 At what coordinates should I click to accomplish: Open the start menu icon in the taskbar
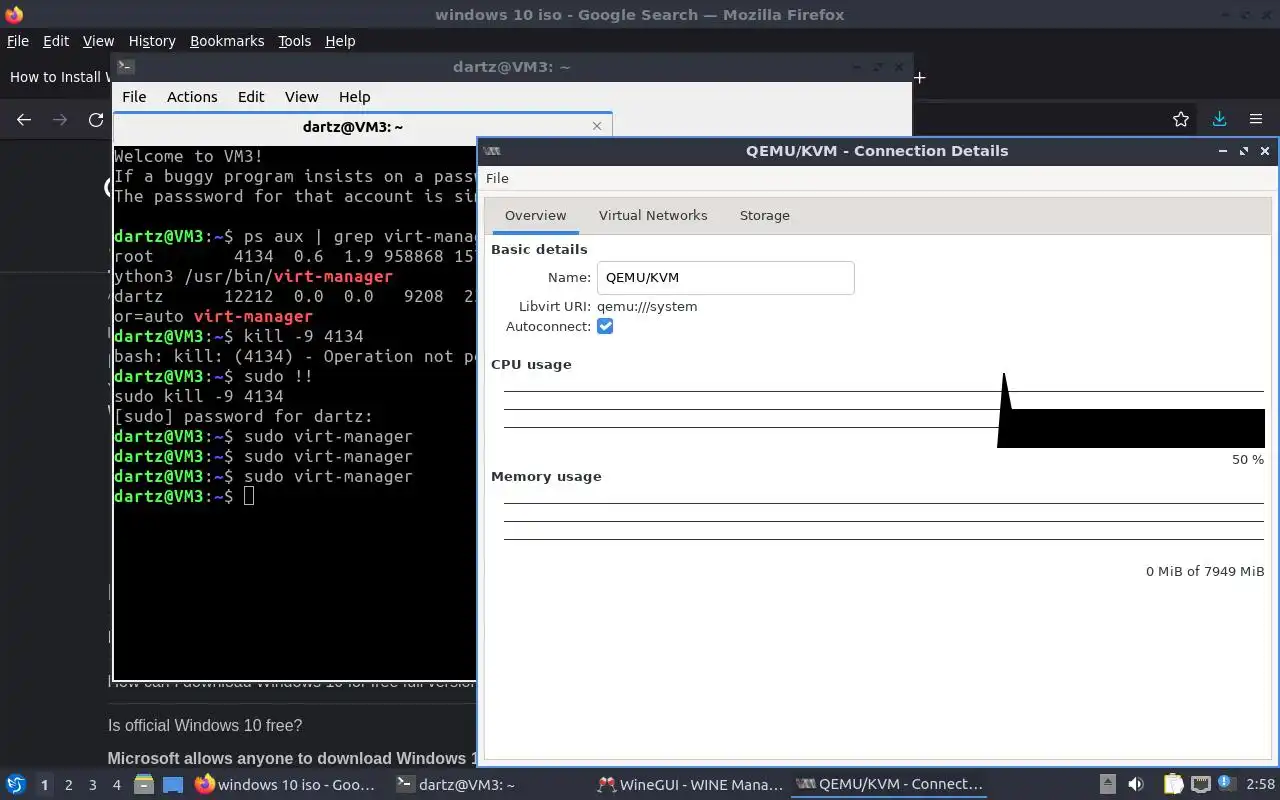coord(16,784)
